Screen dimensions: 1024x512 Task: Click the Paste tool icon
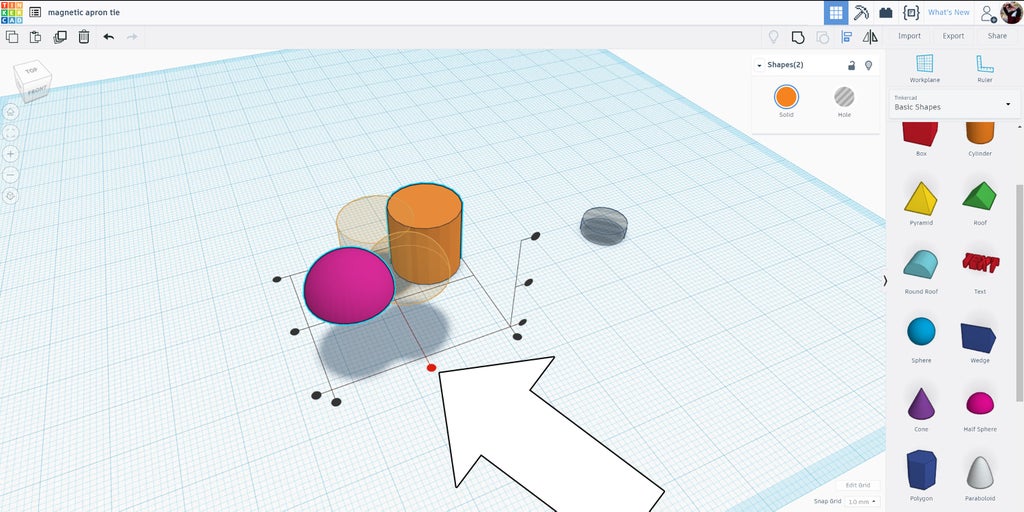pyautogui.click(x=35, y=37)
